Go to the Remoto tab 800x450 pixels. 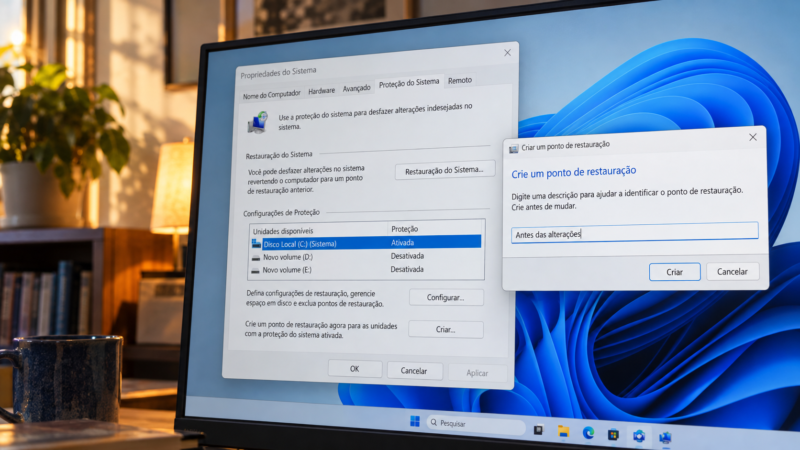pos(460,80)
